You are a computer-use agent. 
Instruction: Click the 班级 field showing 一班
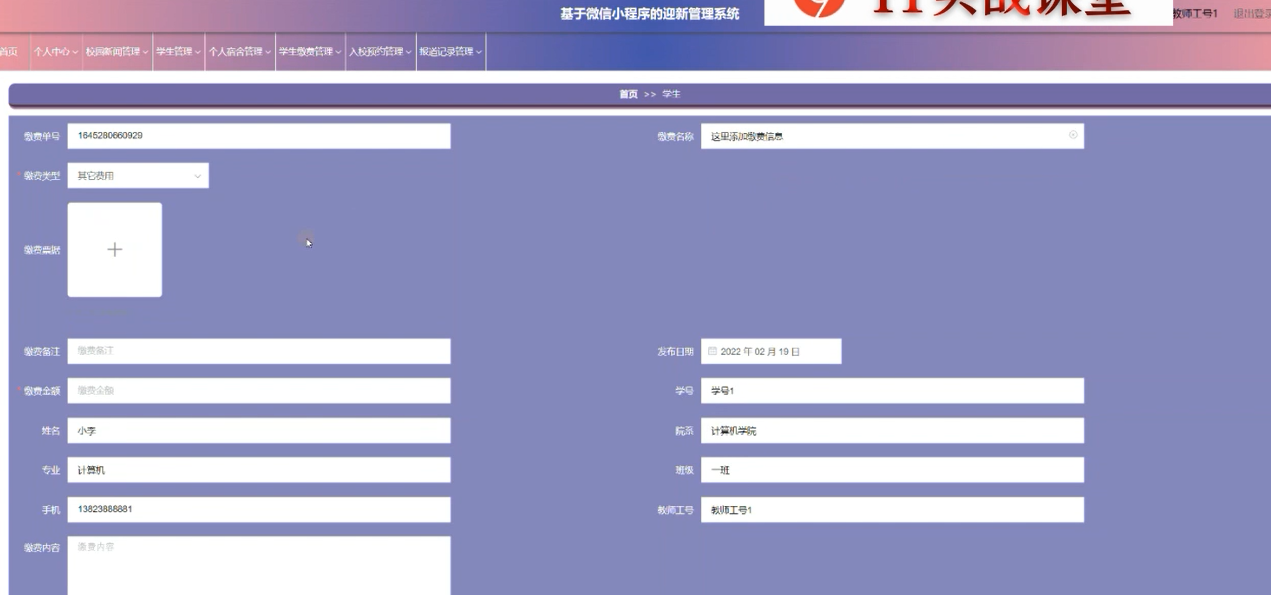892,470
